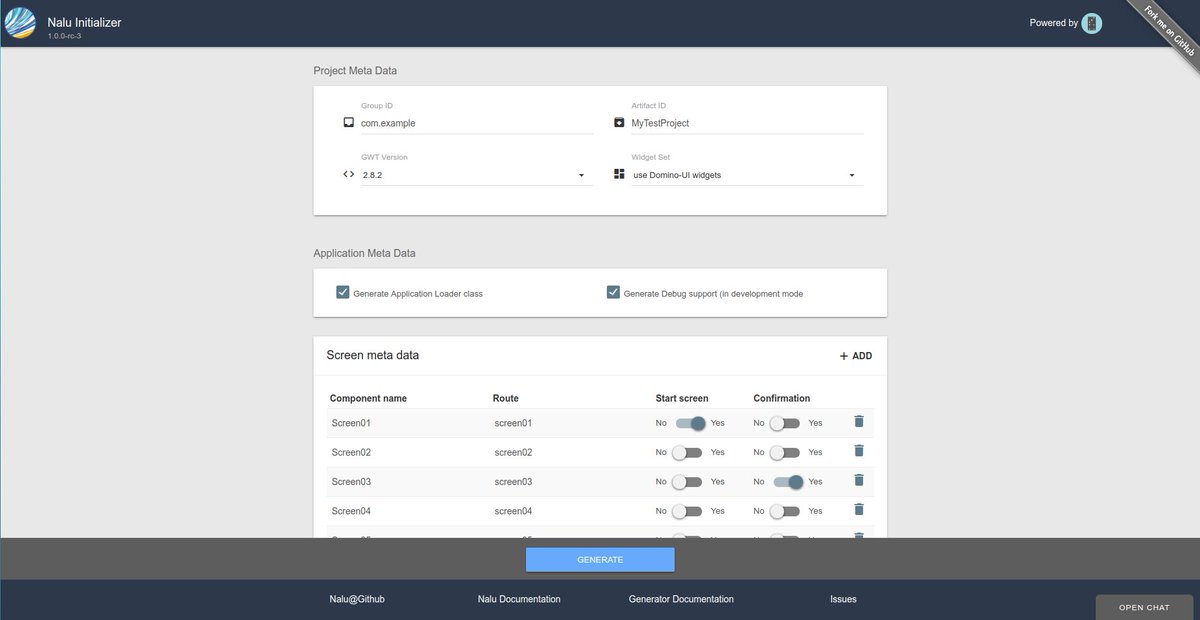Click the Artifact ID archive icon
The width and height of the screenshot is (1200, 620).
pos(619,123)
